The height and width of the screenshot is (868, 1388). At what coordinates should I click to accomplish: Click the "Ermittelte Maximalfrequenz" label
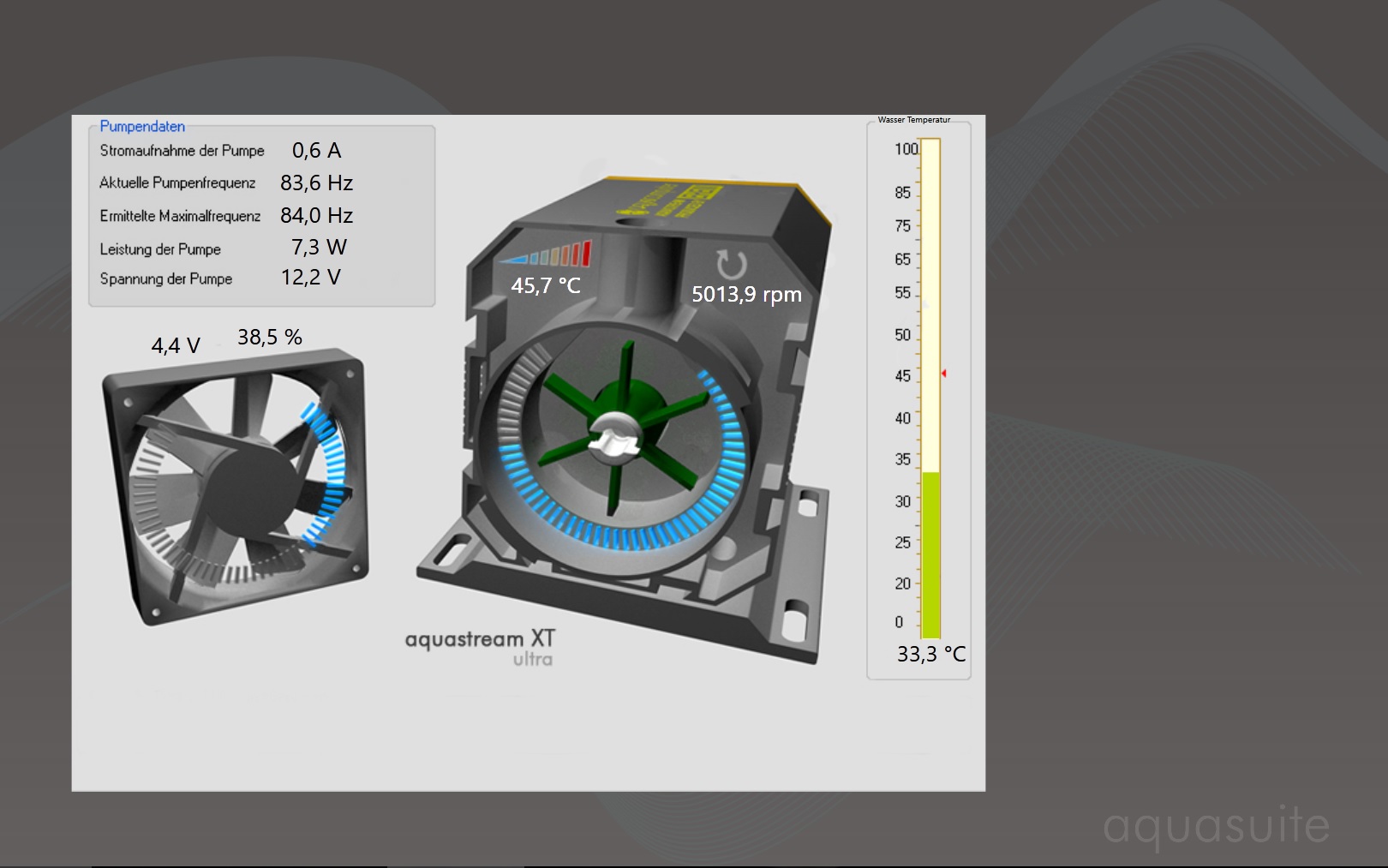tap(180, 216)
